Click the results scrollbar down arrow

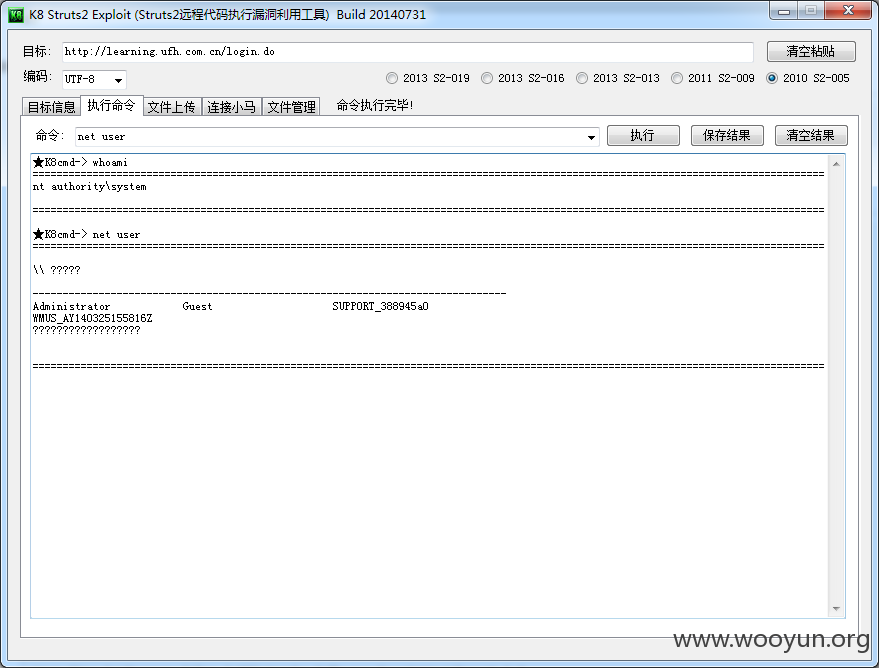[x=836, y=609]
